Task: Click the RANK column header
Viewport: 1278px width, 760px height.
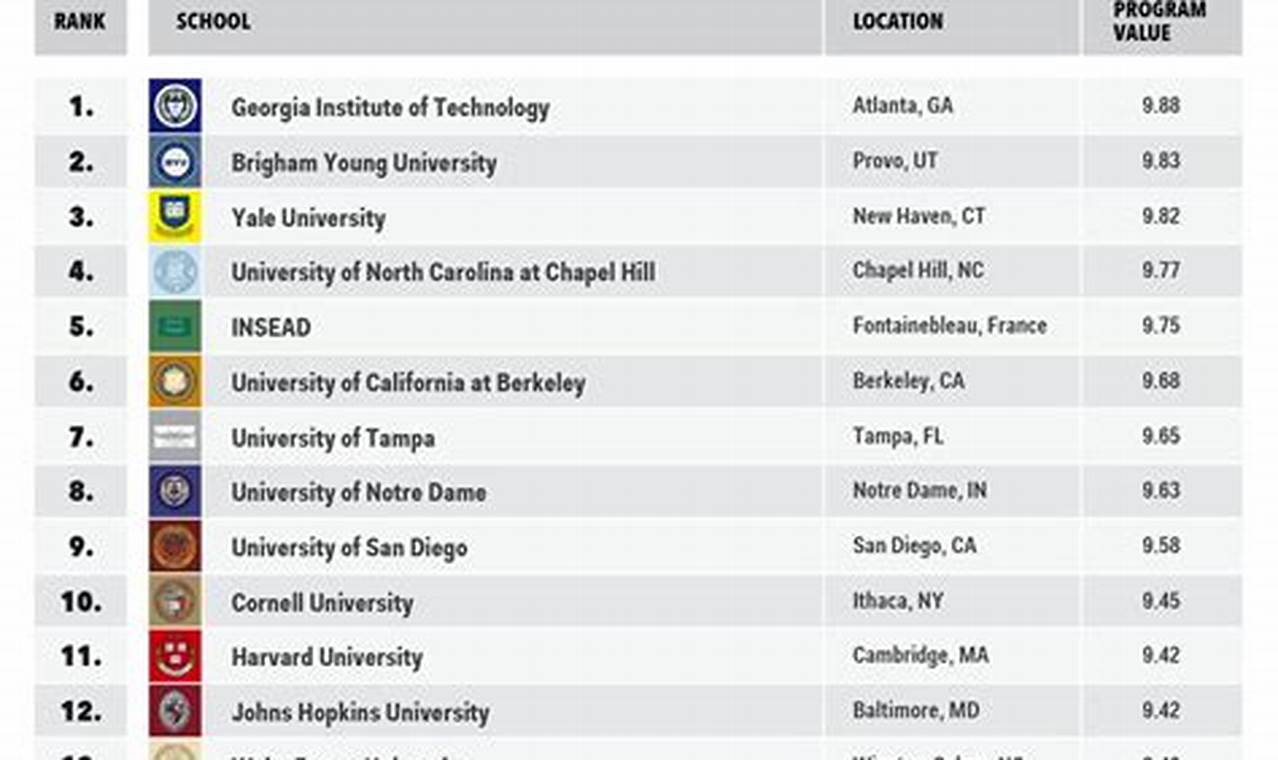Action: point(80,21)
